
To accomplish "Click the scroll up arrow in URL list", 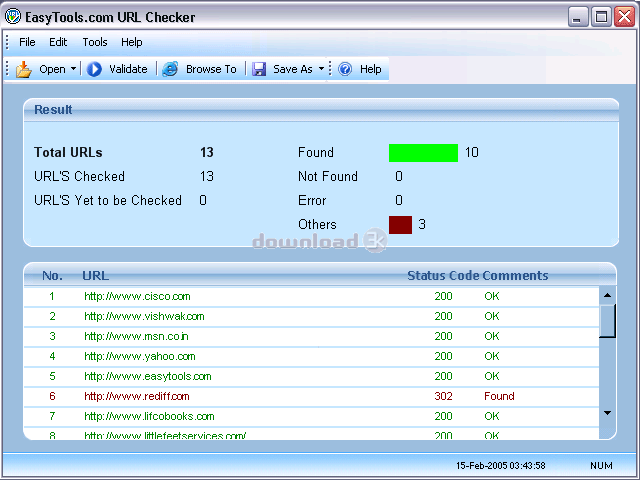I will click(x=607, y=295).
